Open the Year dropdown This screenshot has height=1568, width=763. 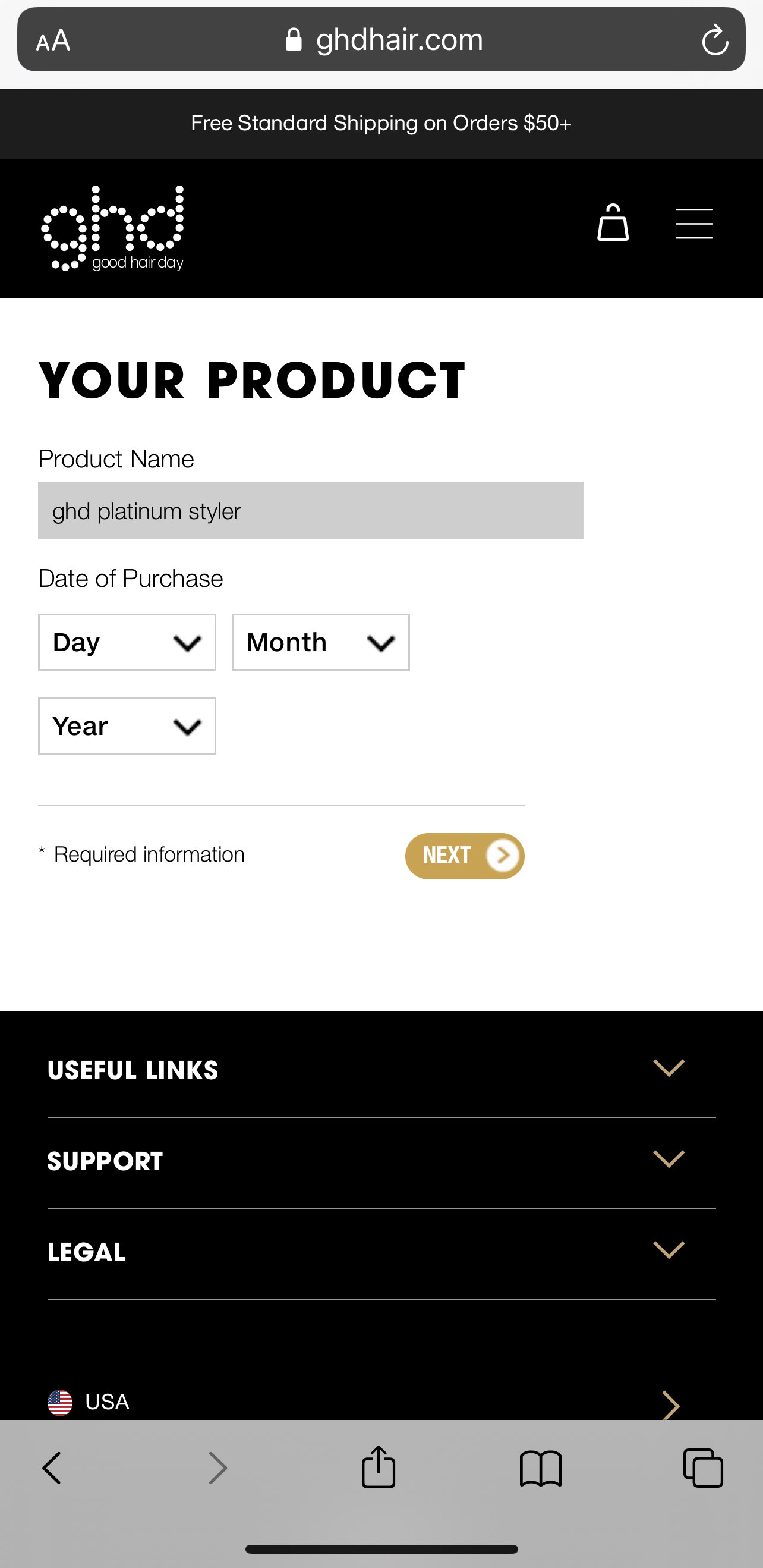point(127,726)
